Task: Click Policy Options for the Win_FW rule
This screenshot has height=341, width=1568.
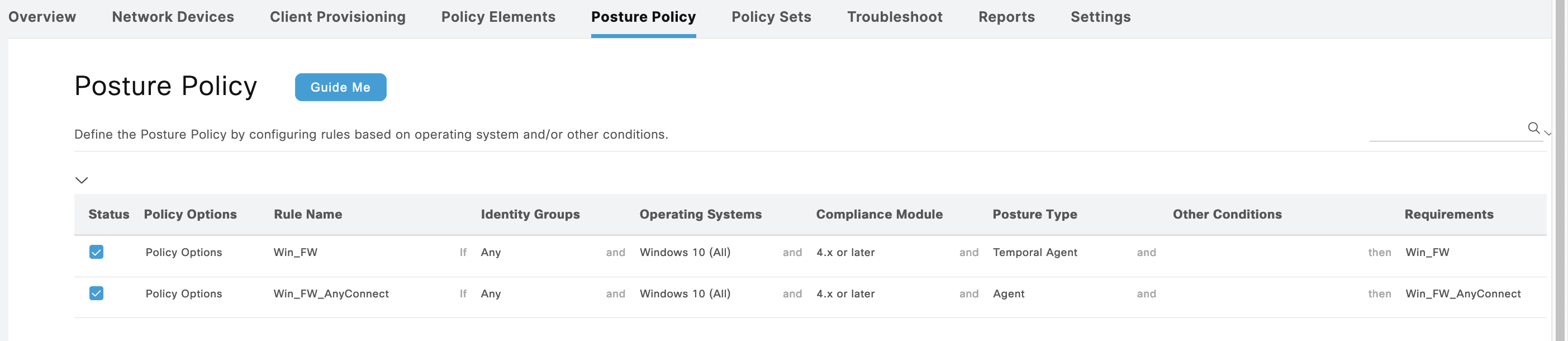Action: 183,252
